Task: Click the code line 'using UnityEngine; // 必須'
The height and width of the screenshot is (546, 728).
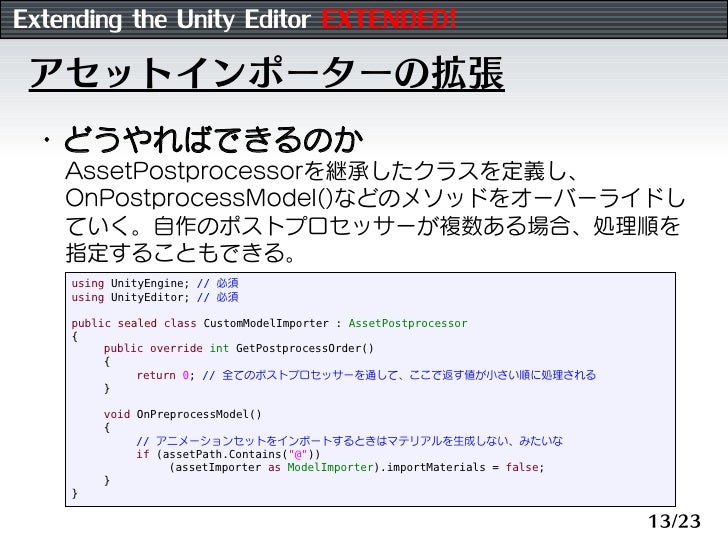Action: coord(155,283)
